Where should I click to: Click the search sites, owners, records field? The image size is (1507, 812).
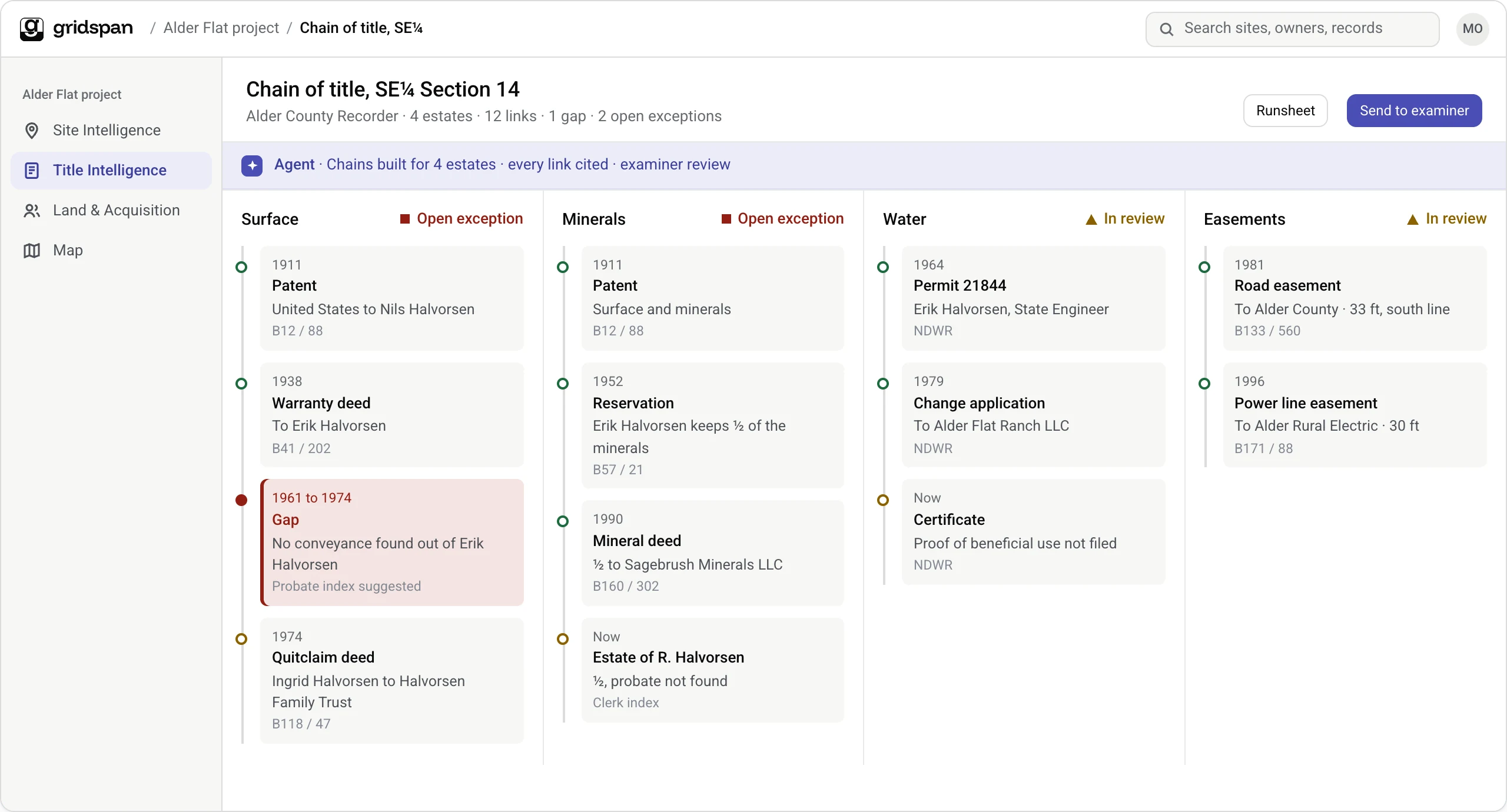click(x=1292, y=29)
